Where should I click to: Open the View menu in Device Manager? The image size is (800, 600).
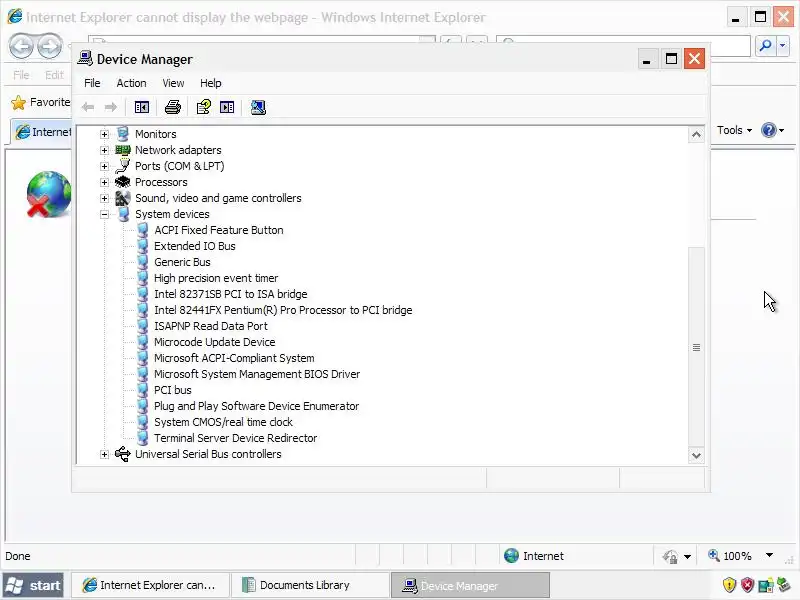coord(173,83)
